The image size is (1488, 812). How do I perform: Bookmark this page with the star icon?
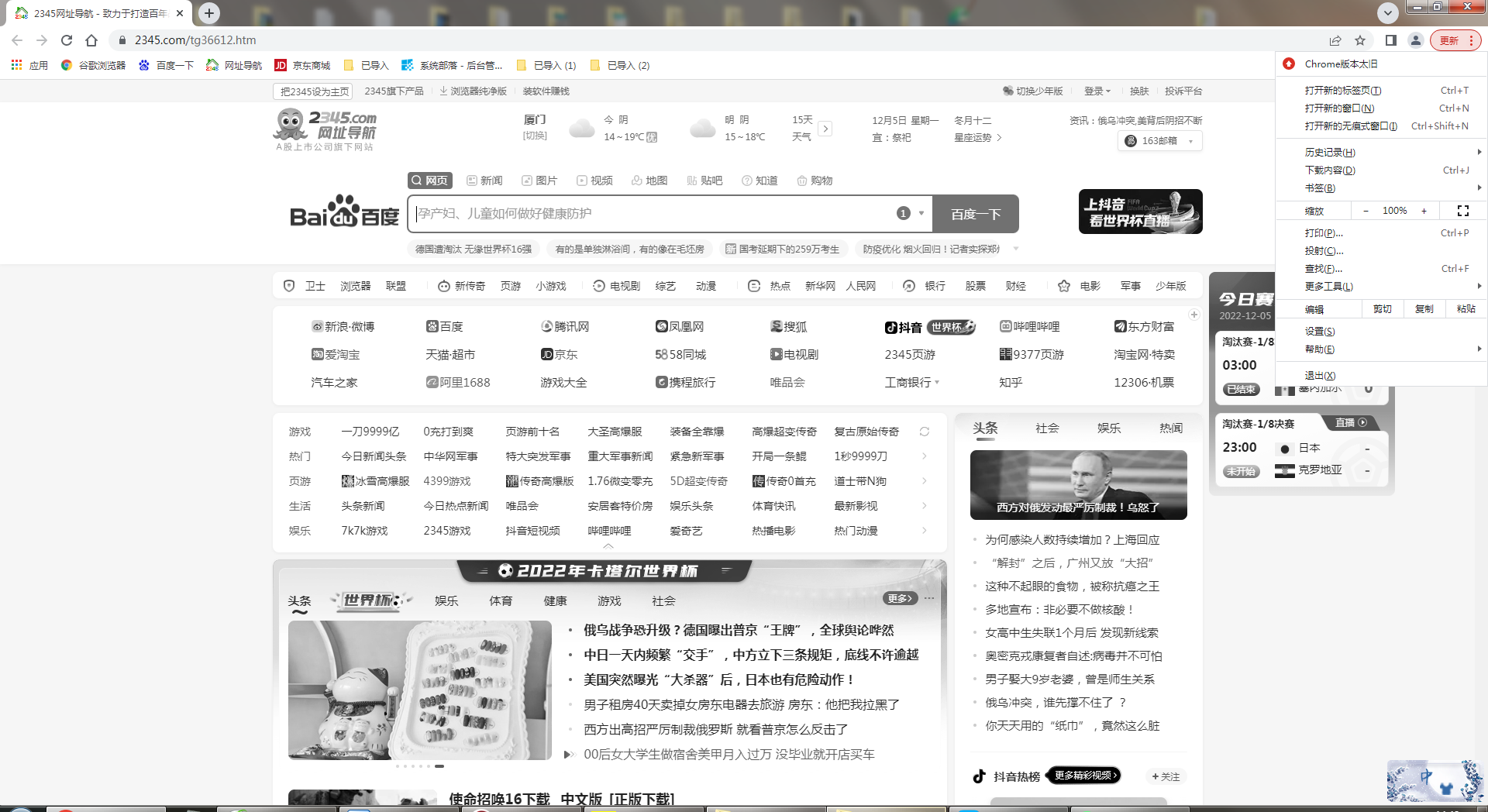coord(1360,40)
